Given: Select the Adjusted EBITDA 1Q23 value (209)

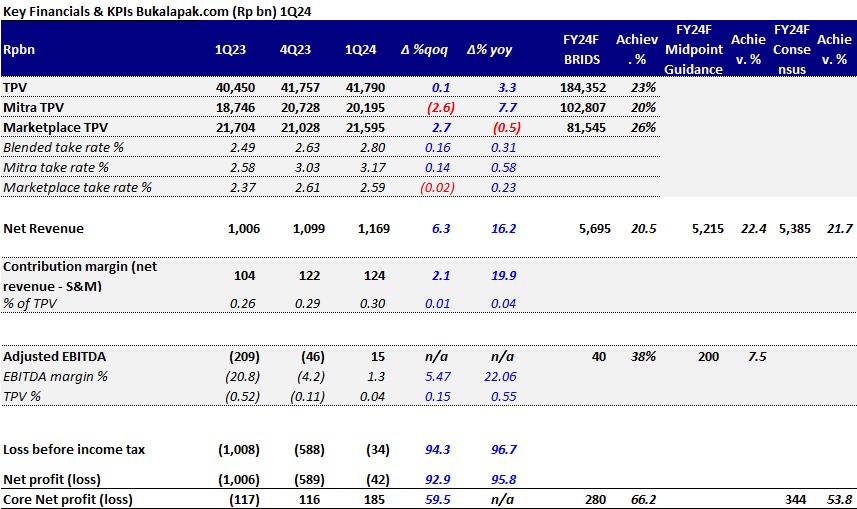Looking at the screenshot, I should (x=244, y=356).
